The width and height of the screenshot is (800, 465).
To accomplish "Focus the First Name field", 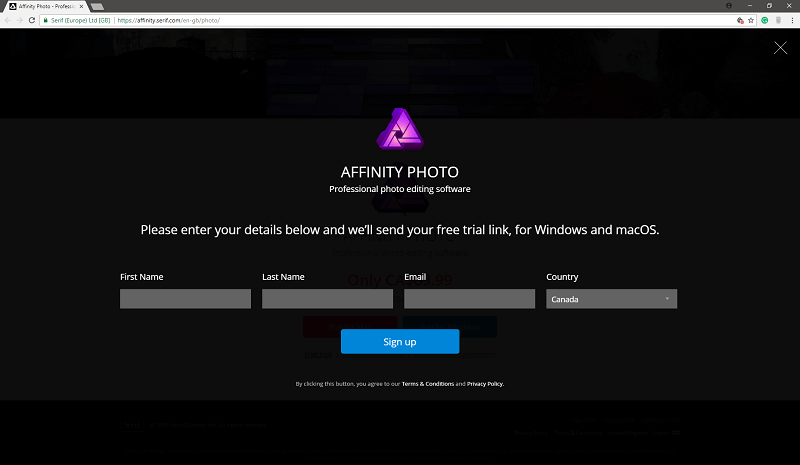I will point(185,299).
